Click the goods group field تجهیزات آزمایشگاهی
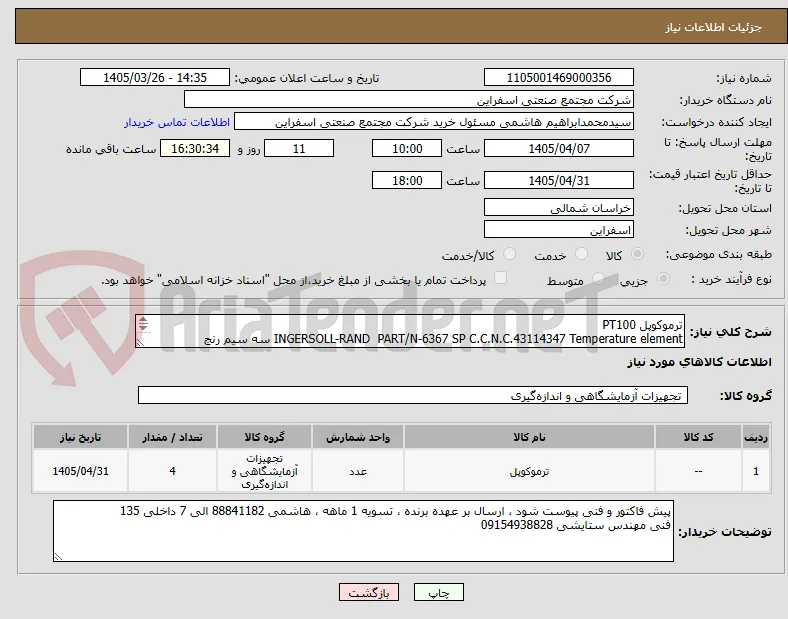This screenshot has height=619, width=788. coord(413,395)
